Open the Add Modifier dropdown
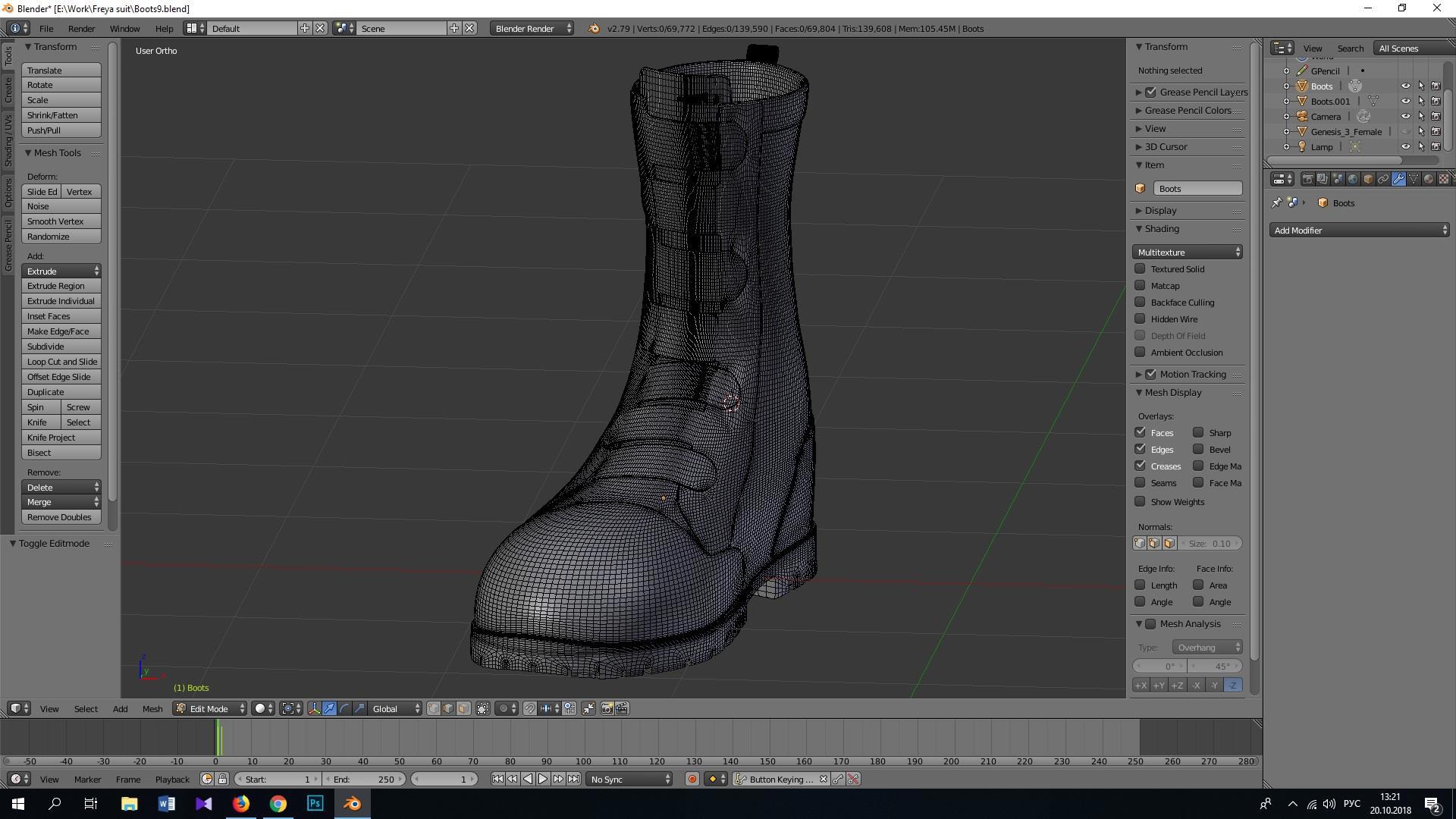Viewport: 1456px width, 819px height. 1359,230
